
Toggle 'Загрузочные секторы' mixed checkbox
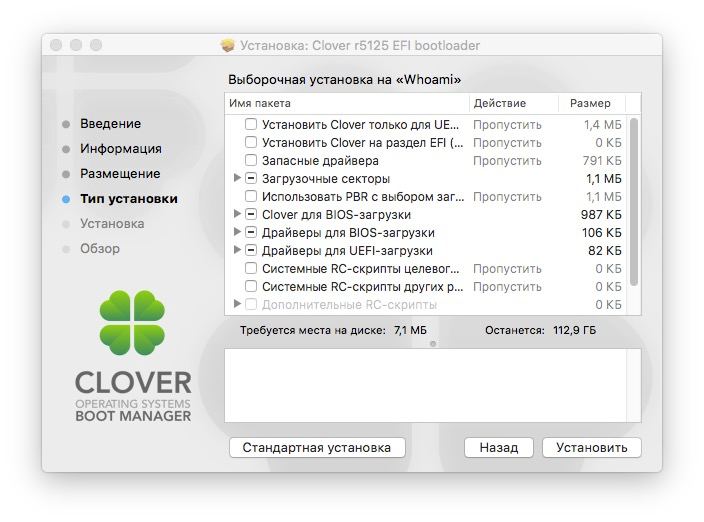pyautogui.click(x=251, y=178)
